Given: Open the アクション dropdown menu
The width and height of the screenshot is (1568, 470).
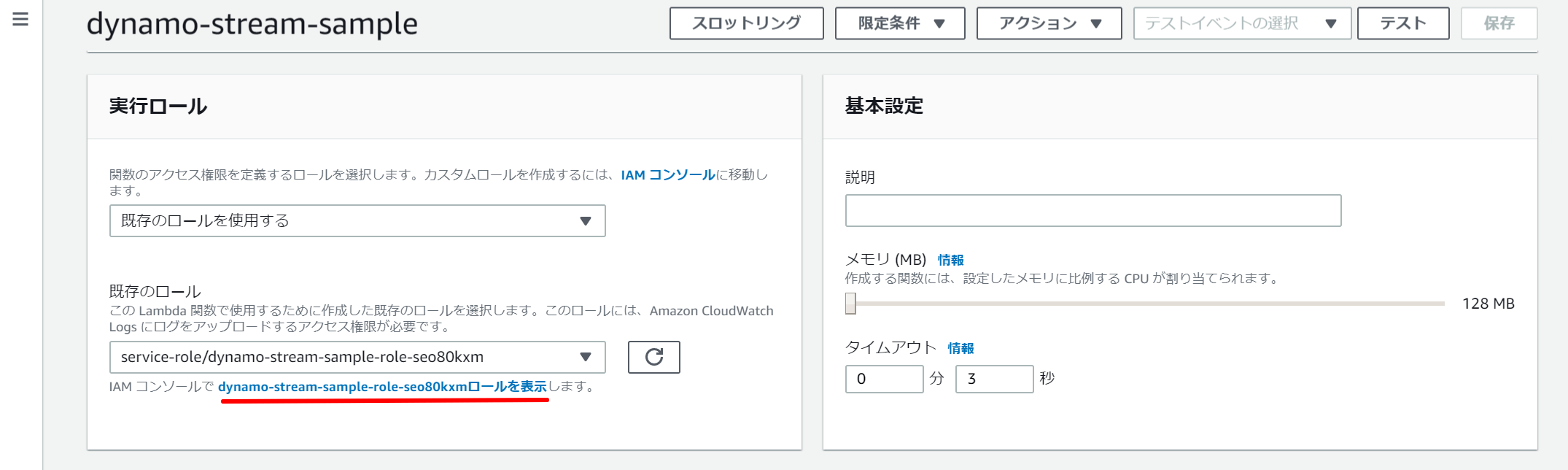Looking at the screenshot, I should [x=1048, y=23].
